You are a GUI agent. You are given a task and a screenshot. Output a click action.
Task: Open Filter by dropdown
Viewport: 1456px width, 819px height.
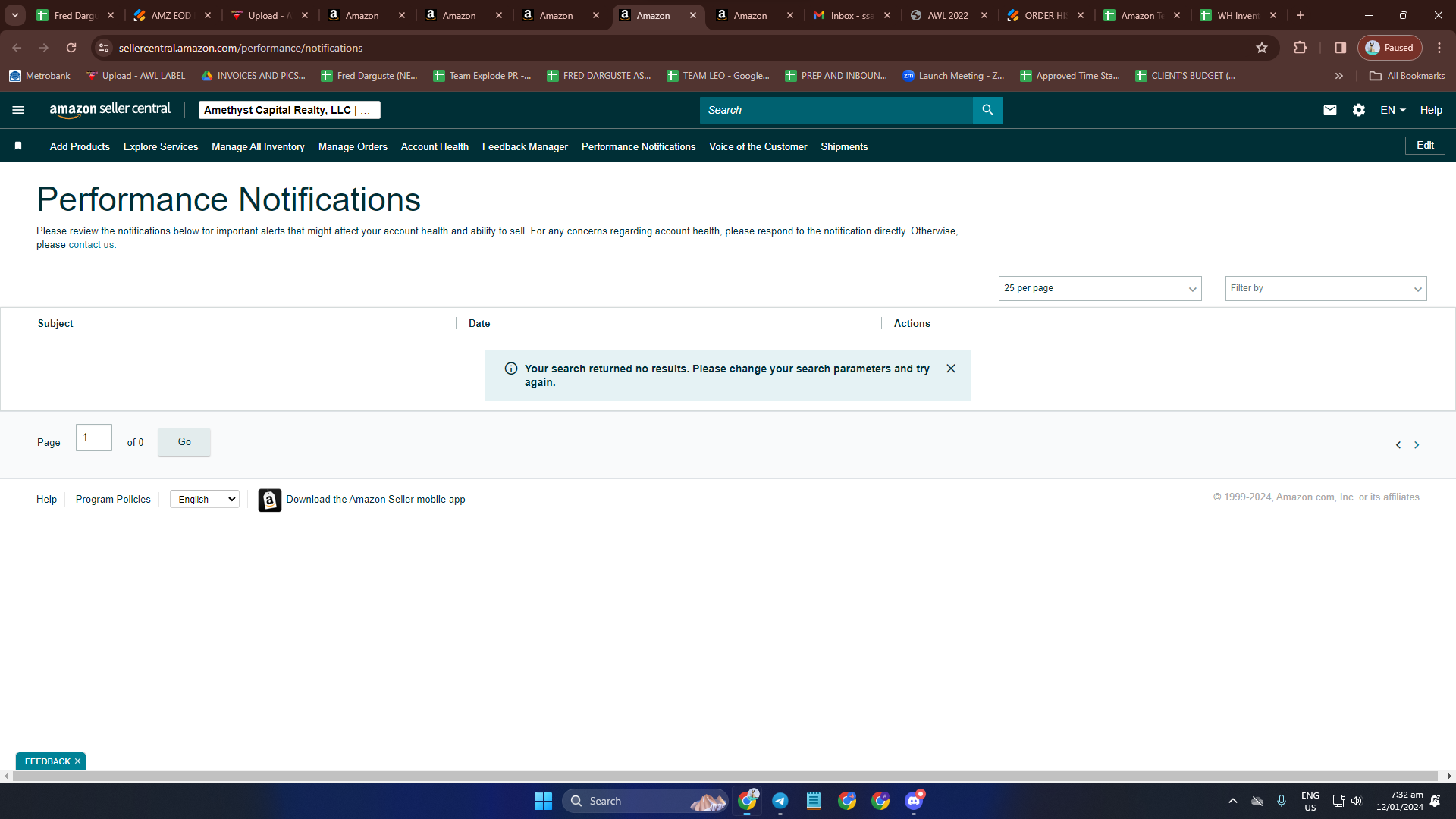pyautogui.click(x=1326, y=288)
